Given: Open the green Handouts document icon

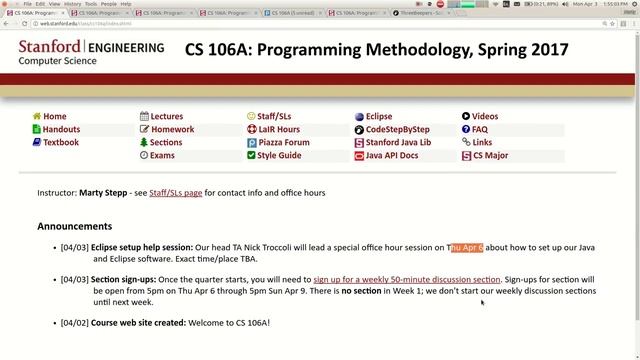Looking at the screenshot, I should [36, 129].
